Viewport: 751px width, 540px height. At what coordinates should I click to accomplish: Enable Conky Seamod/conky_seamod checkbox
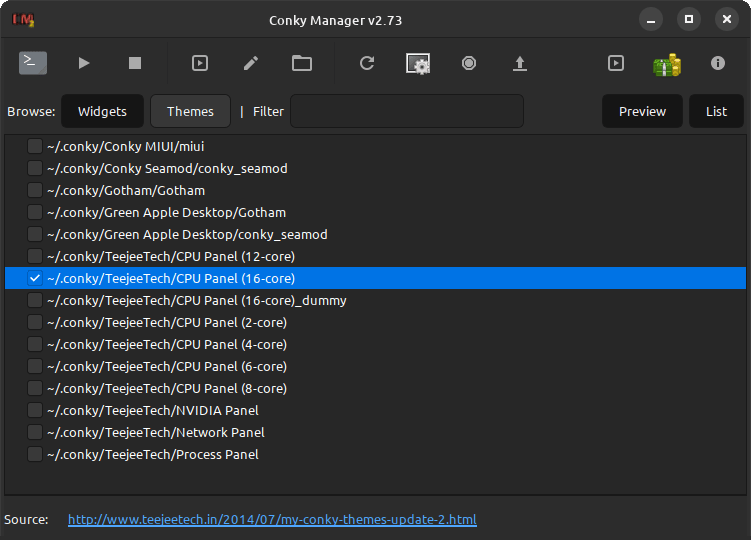[35, 168]
